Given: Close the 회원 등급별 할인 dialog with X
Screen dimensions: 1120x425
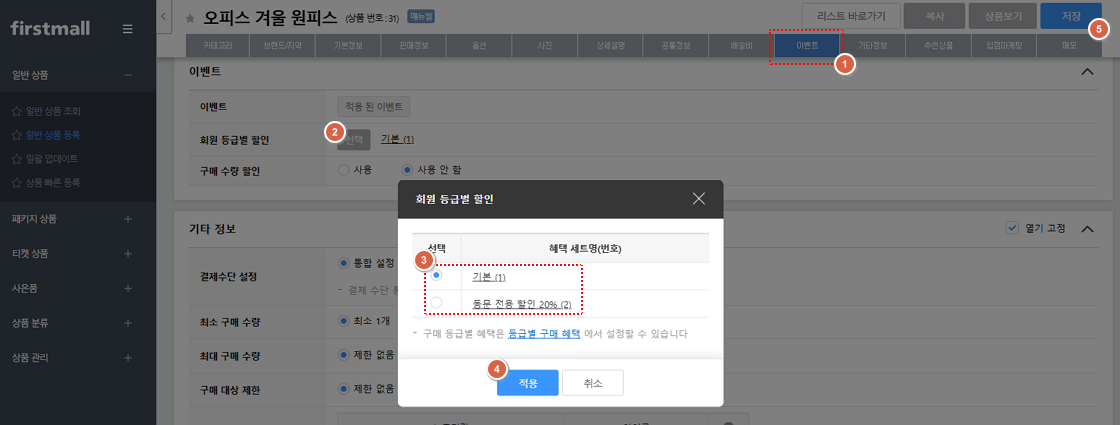Looking at the screenshot, I should point(699,199).
